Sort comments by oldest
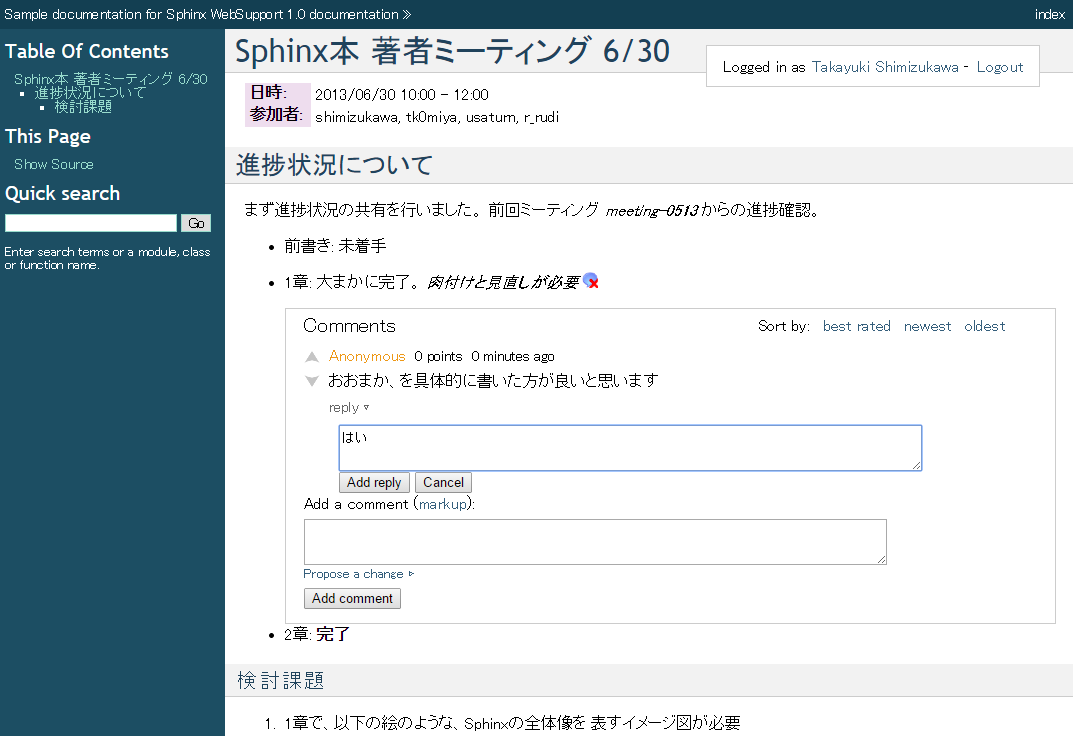 coord(985,326)
